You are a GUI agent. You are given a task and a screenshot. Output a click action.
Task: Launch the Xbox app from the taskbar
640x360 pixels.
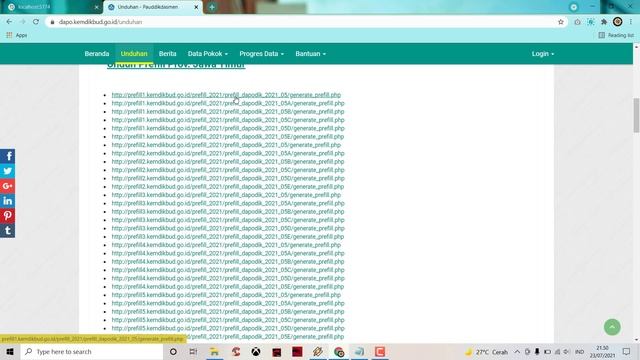click(x=256, y=351)
